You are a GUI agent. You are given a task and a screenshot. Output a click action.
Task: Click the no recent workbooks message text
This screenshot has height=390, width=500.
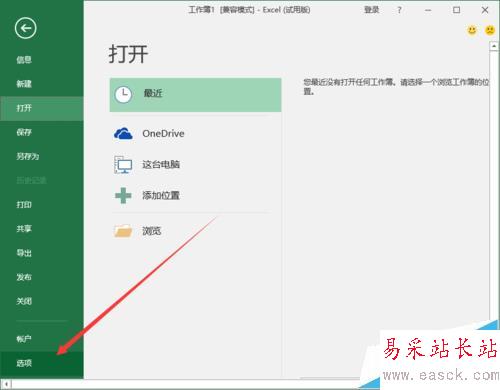[x=396, y=86]
